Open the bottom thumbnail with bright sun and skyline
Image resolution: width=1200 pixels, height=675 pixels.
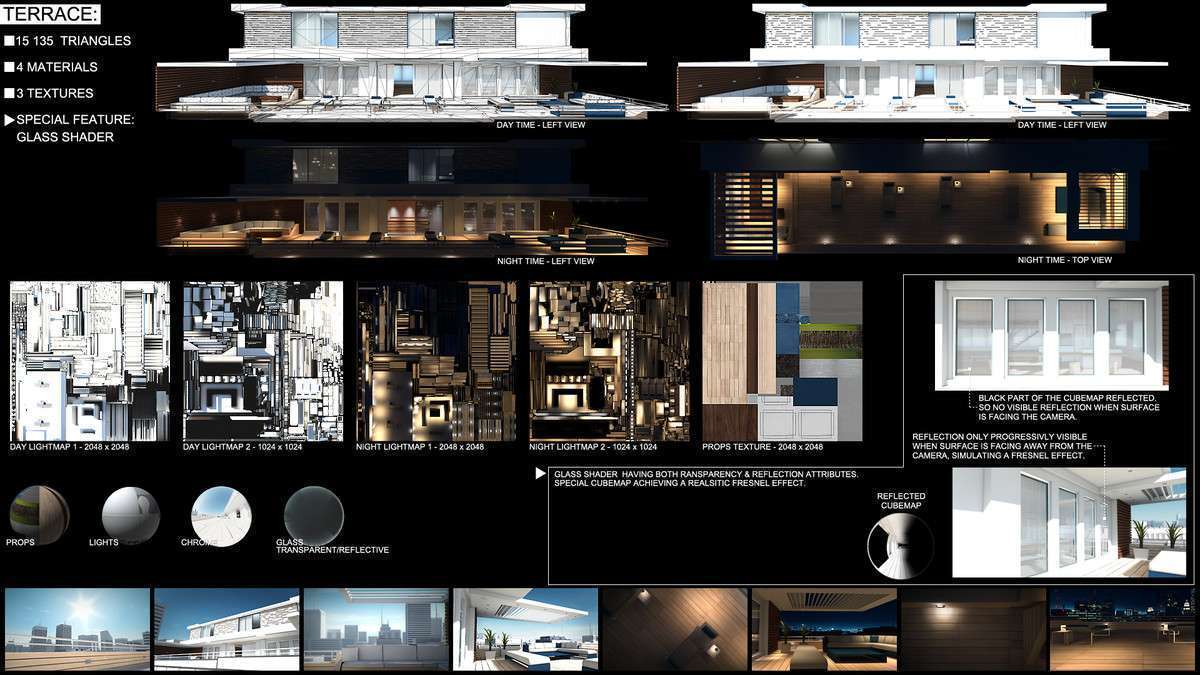[x=77, y=629]
